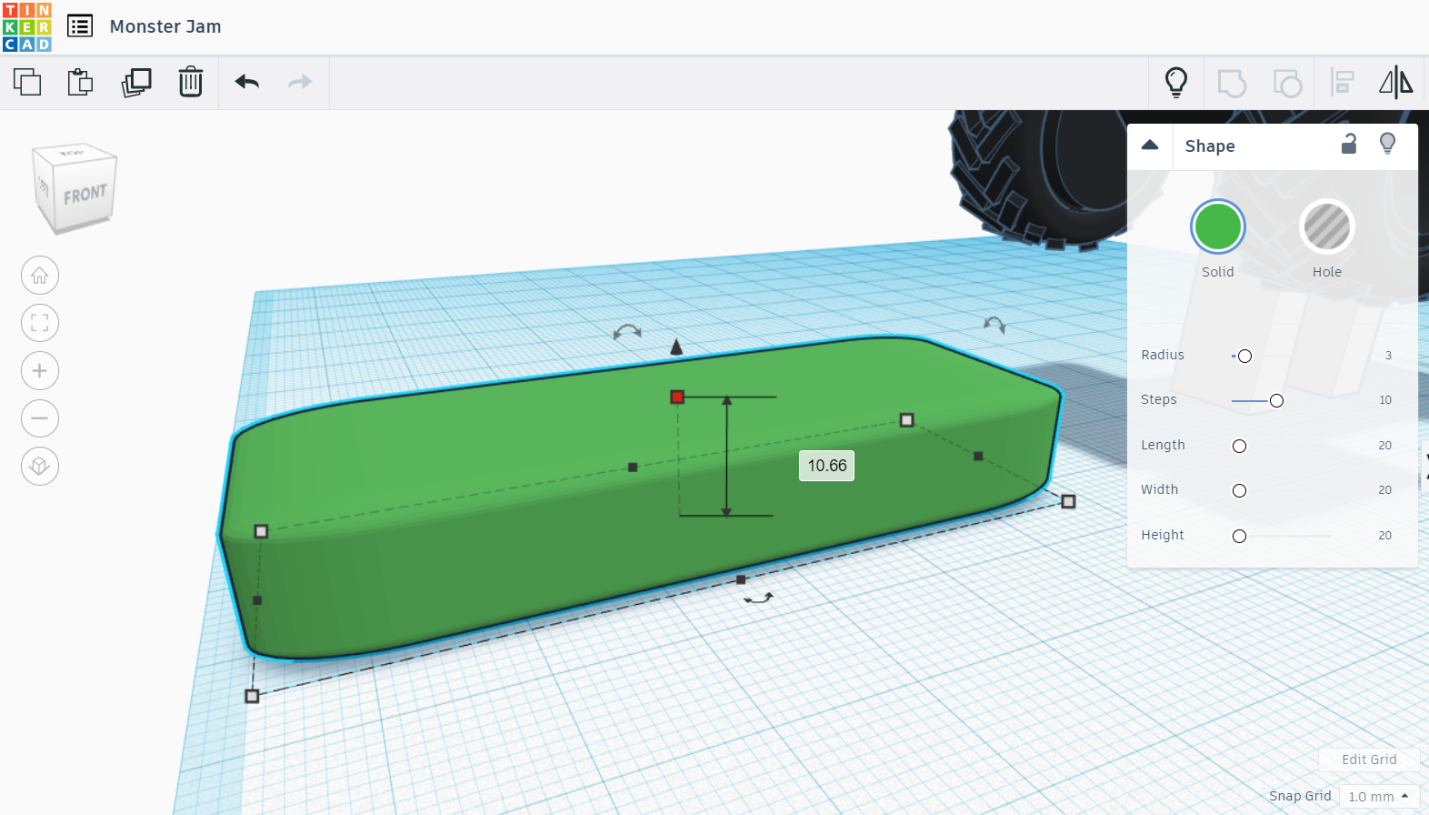
Task: Undo the last action
Action: pos(247,82)
